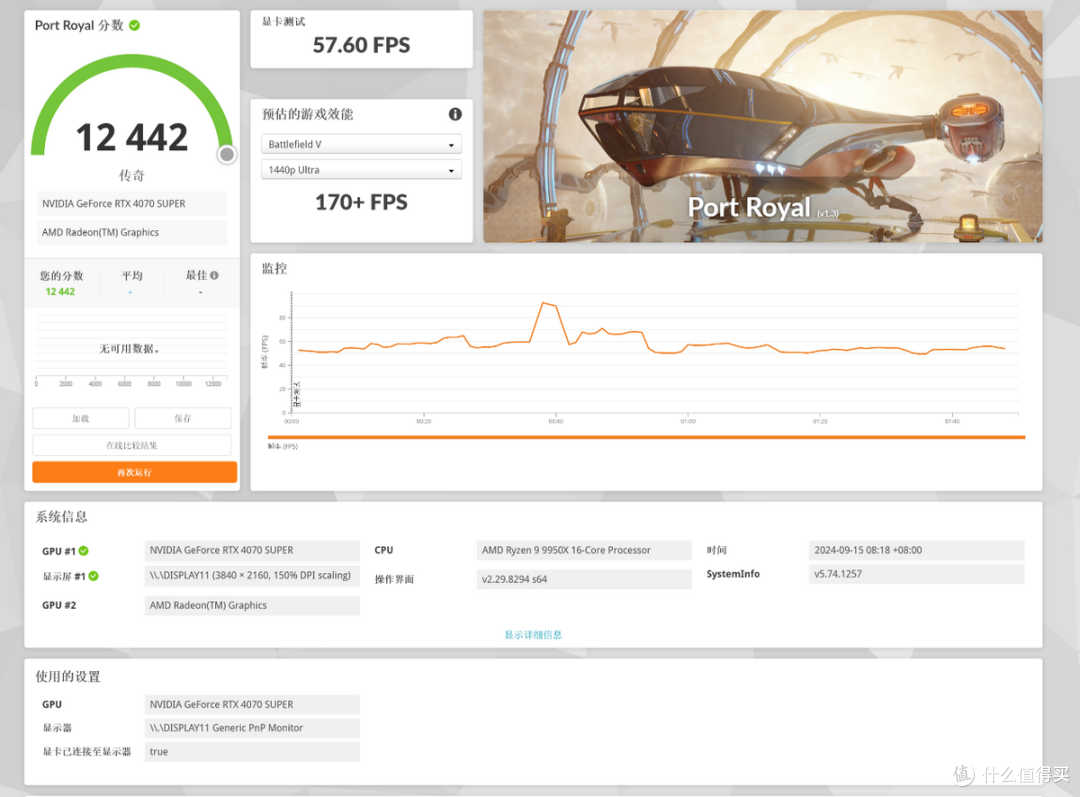Click the 无可用数据 no data message
The width and height of the screenshot is (1080, 797).
tap(130, 349)
